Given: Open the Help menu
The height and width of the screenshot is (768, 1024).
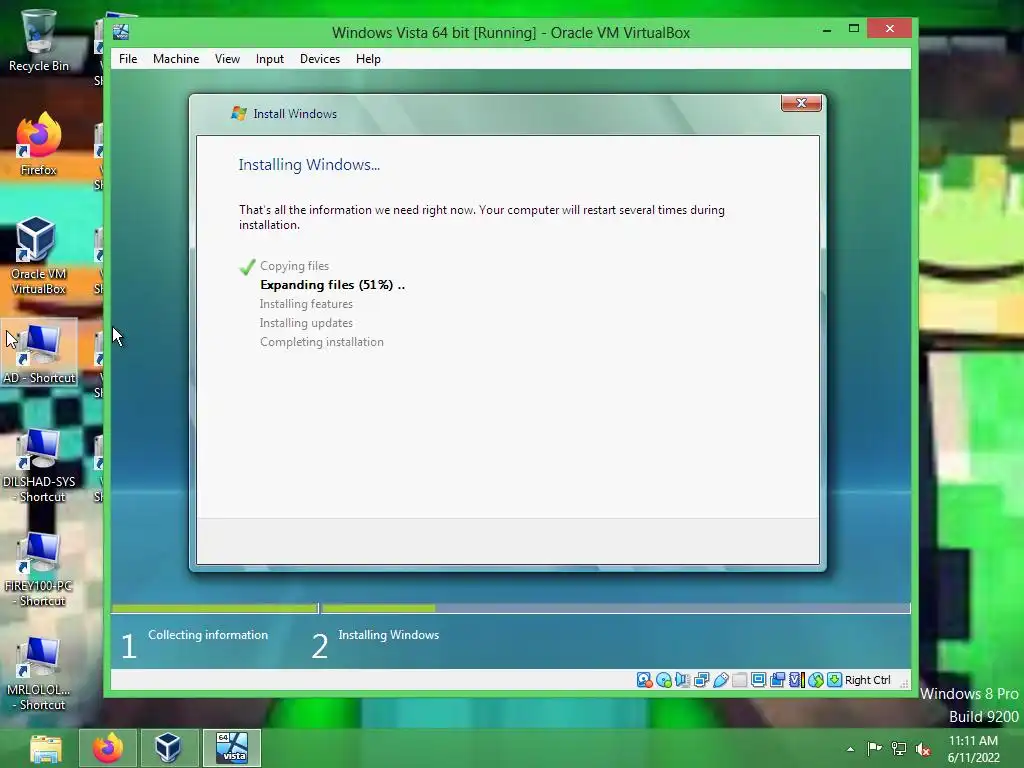Looking at the screenshot, I should (x=368, y=59).
